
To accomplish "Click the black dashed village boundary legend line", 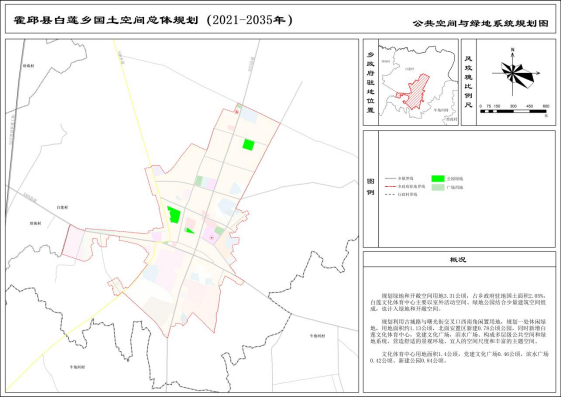I will 390,195.
